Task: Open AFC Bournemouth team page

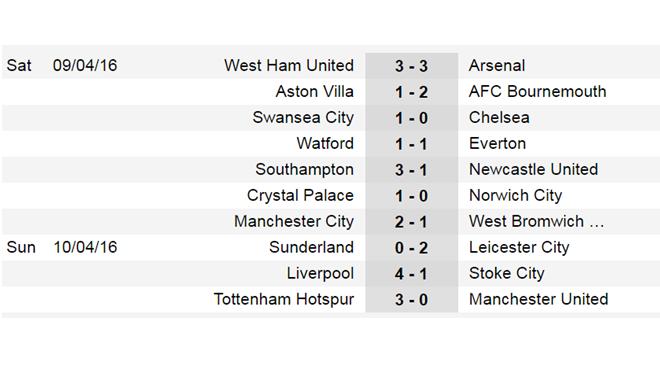Action: click(538, 92)
